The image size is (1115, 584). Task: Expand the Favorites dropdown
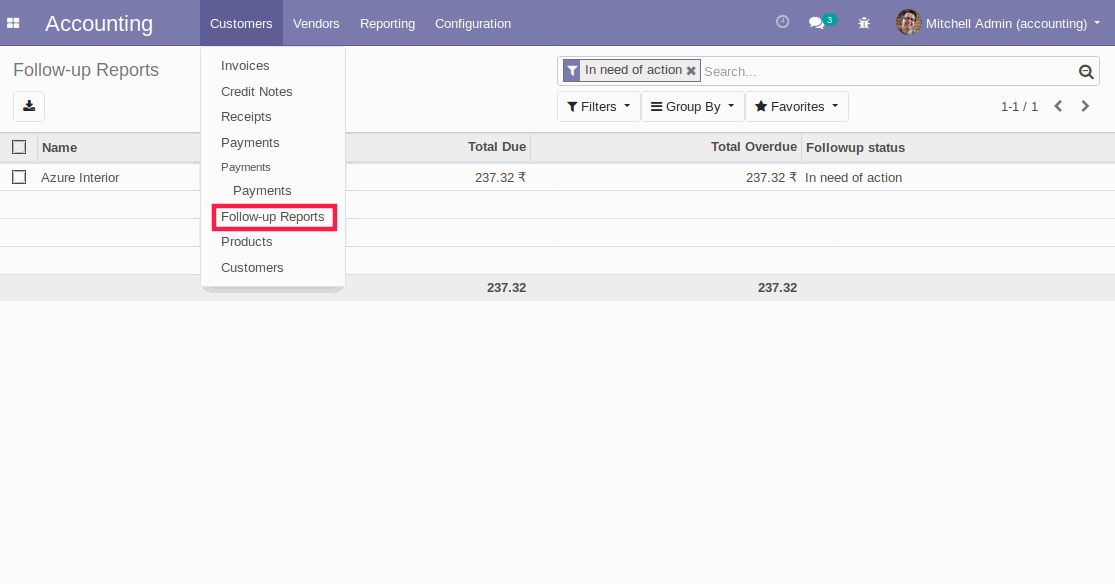click(796, 107)
